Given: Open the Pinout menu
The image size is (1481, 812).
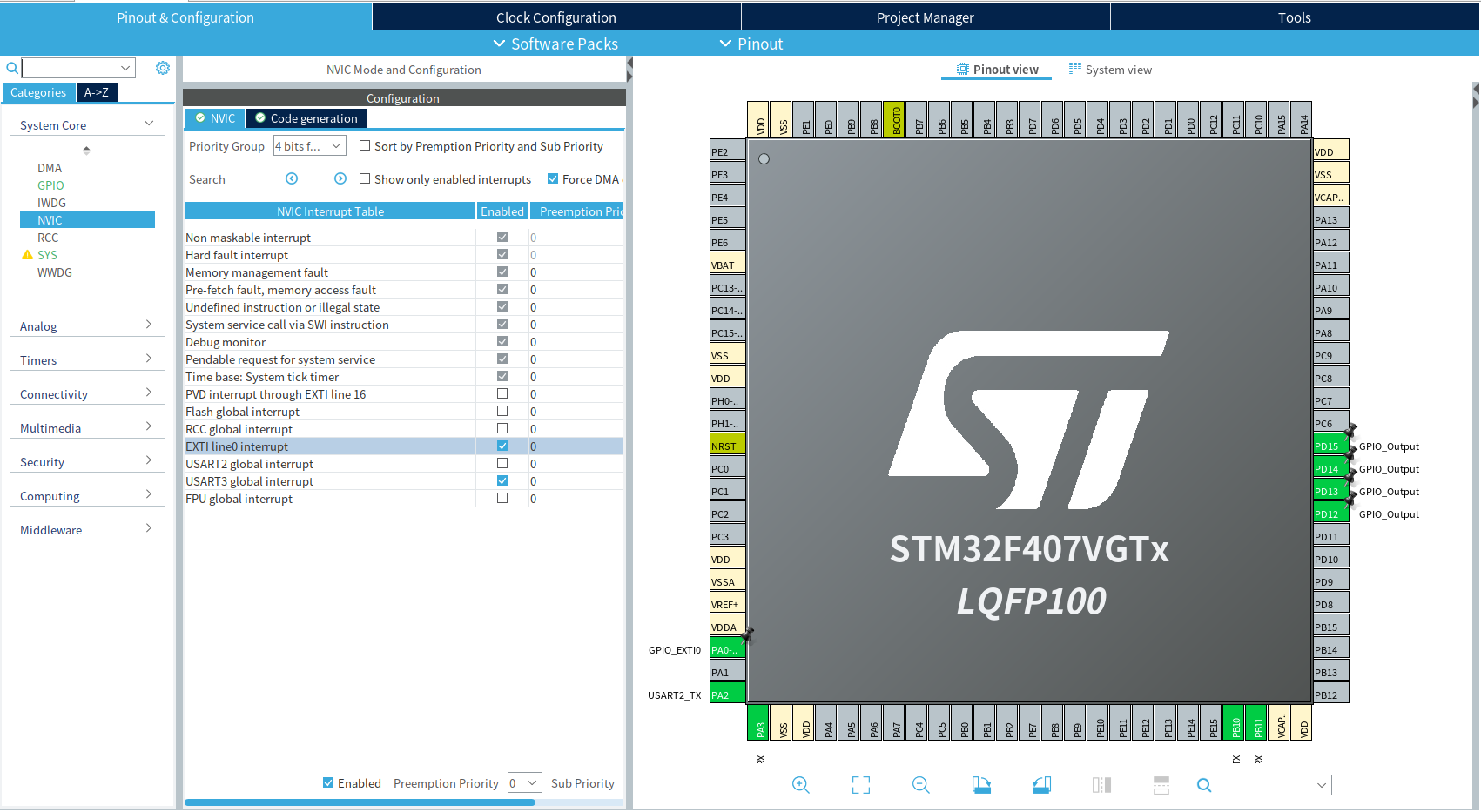Looking at the screenshot, I should click(751, 44).
